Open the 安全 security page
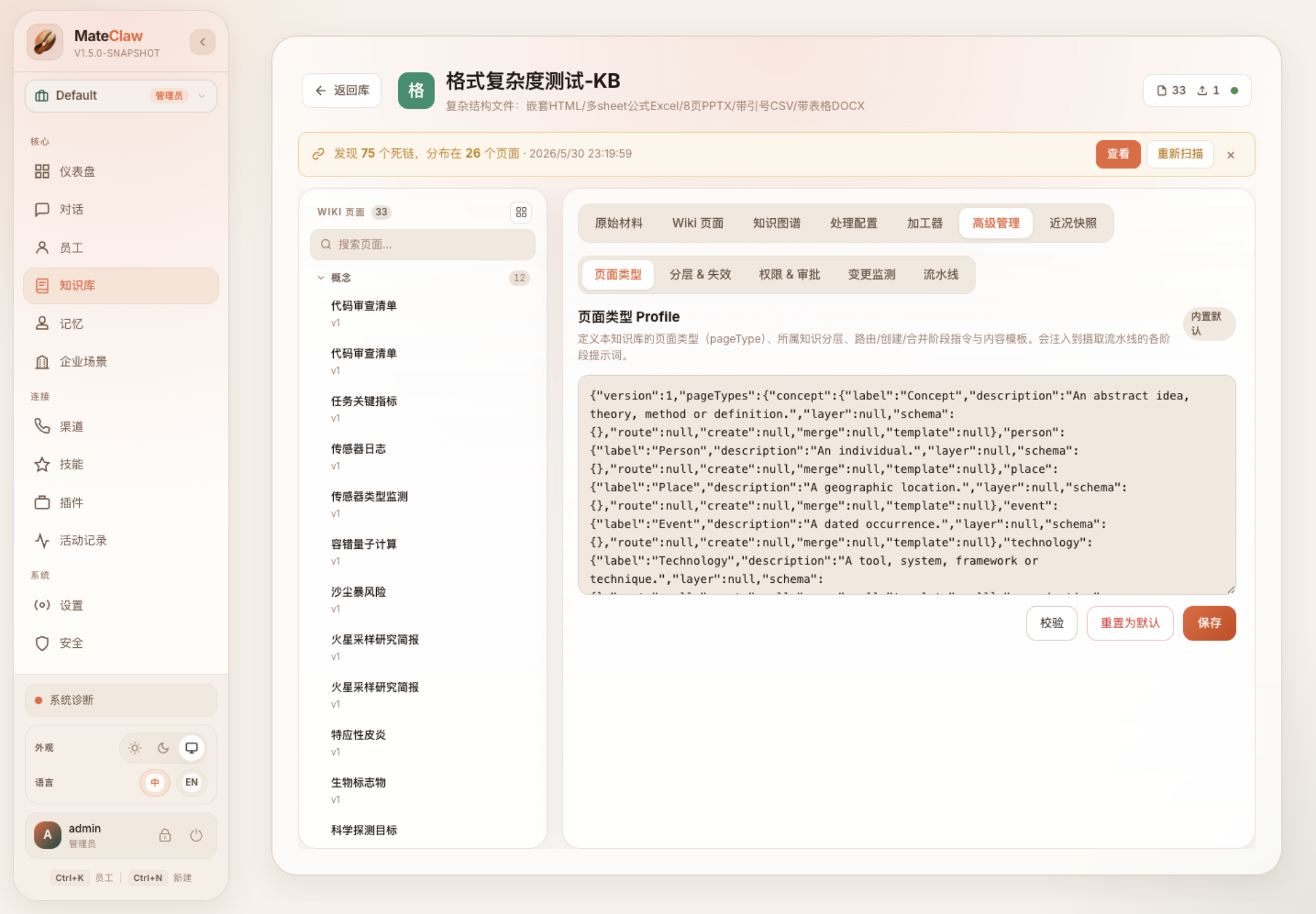The height and width of the screenshot is (914, 1316). tap(121, 643)
